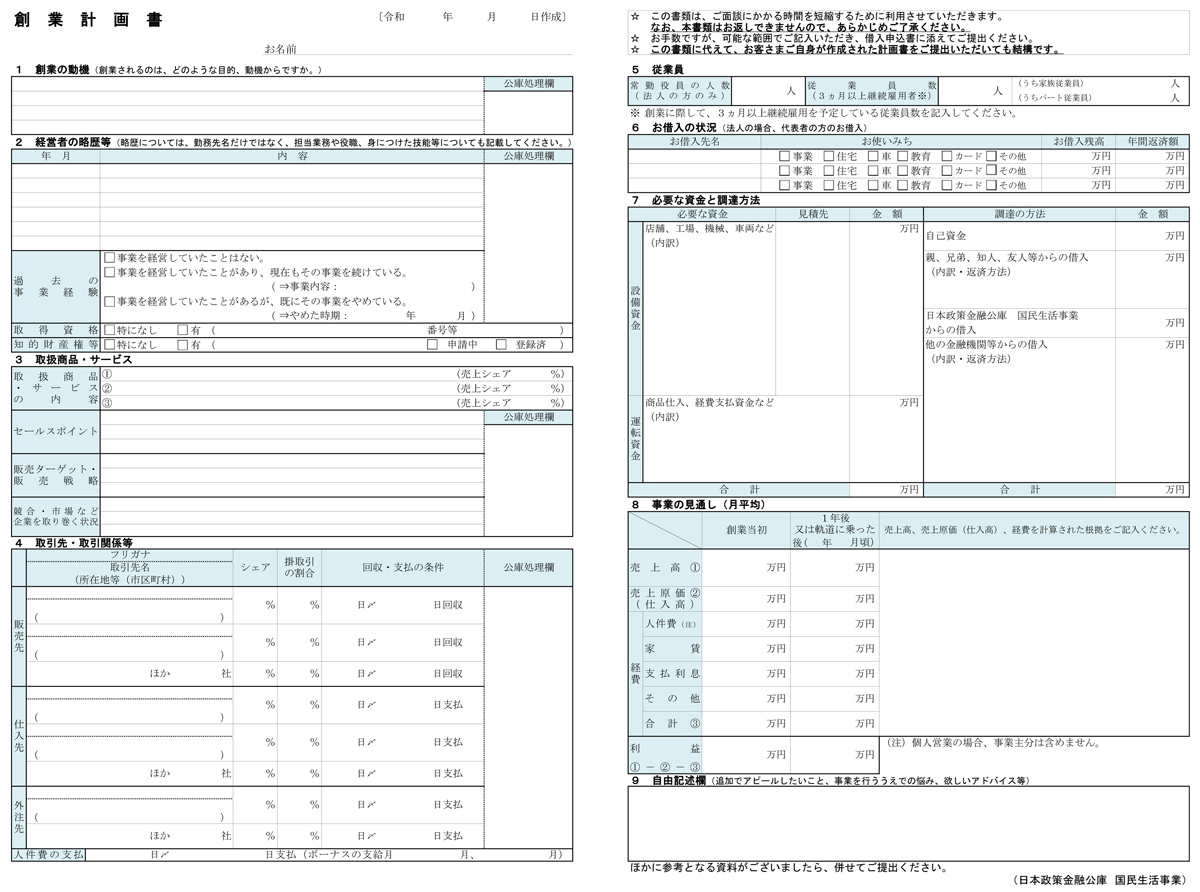Click the 仕入先 'ほか 社' row
Viewport: 1200px width, 892px height.
point(129,773)
